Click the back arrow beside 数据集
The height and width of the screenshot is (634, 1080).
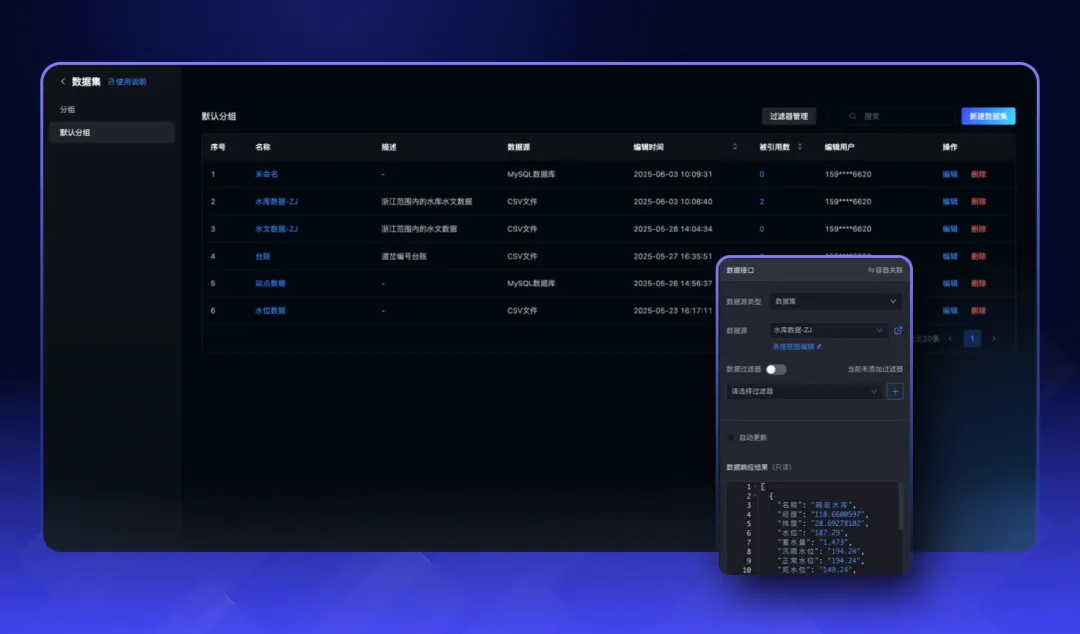pyautogui.click(x=63, y=82)
